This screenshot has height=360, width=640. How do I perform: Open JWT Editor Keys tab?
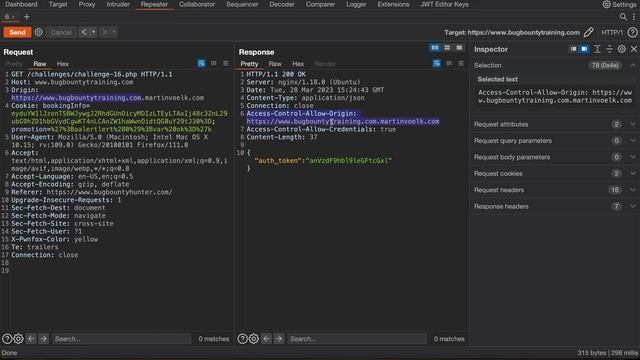pyautogui.click(x=444, y=4)
